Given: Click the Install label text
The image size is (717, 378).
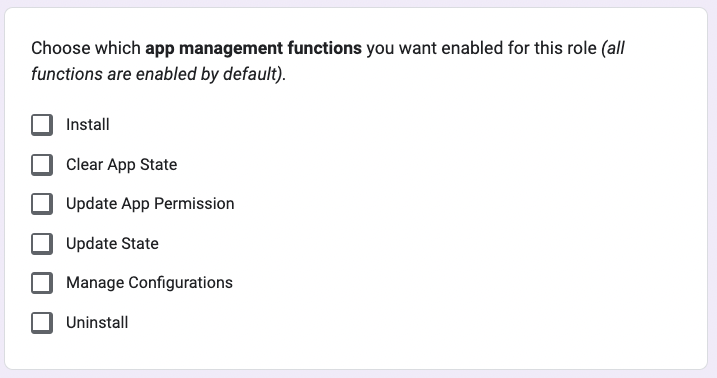Looking at the screenshot, I should point(88,124).
